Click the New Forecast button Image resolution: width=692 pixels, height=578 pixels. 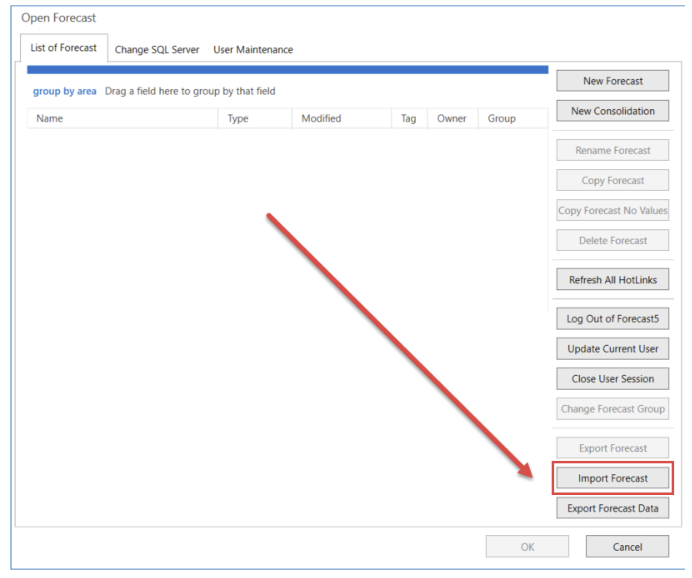pos(612,81)
